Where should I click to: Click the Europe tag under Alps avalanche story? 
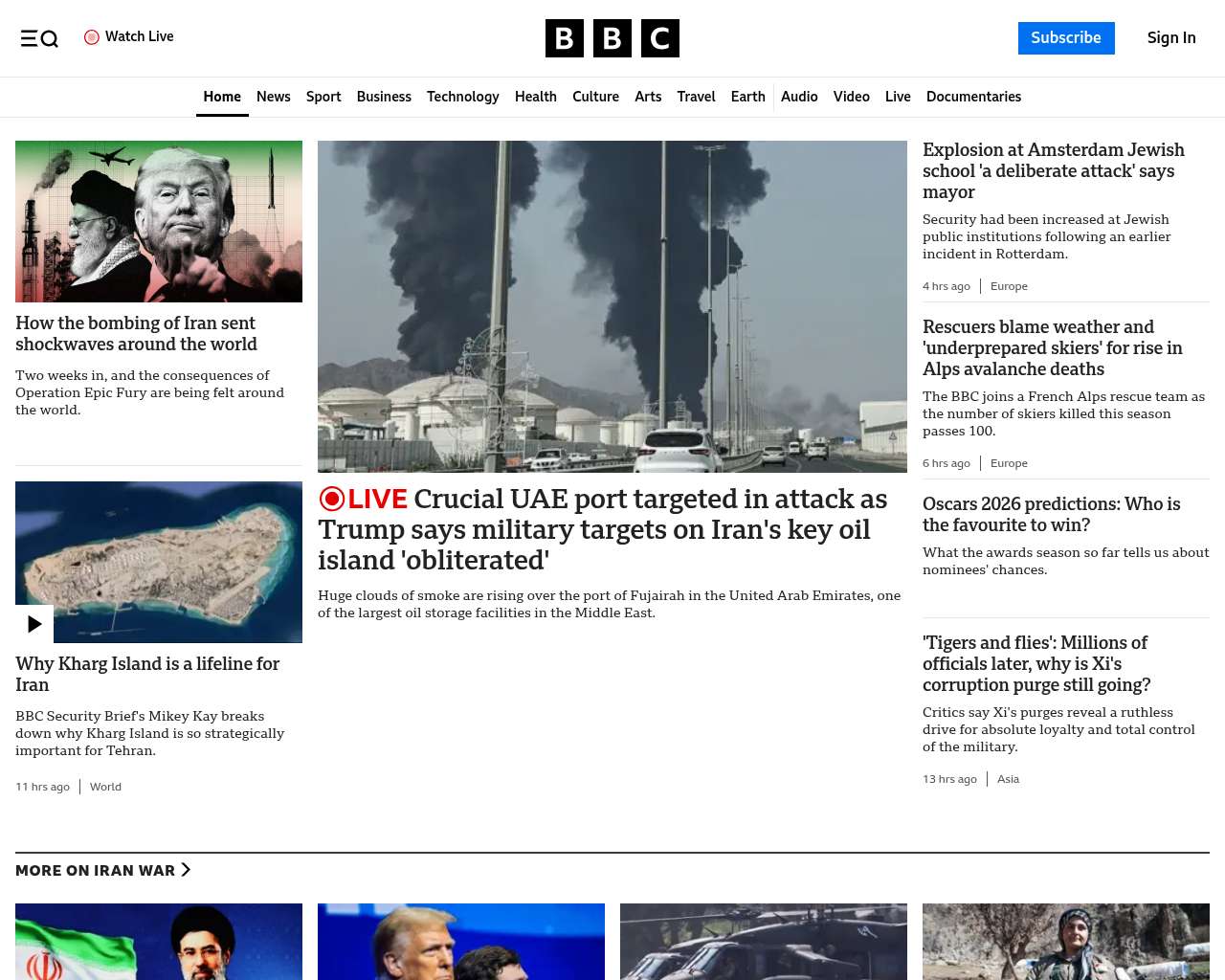[1009, 463]
